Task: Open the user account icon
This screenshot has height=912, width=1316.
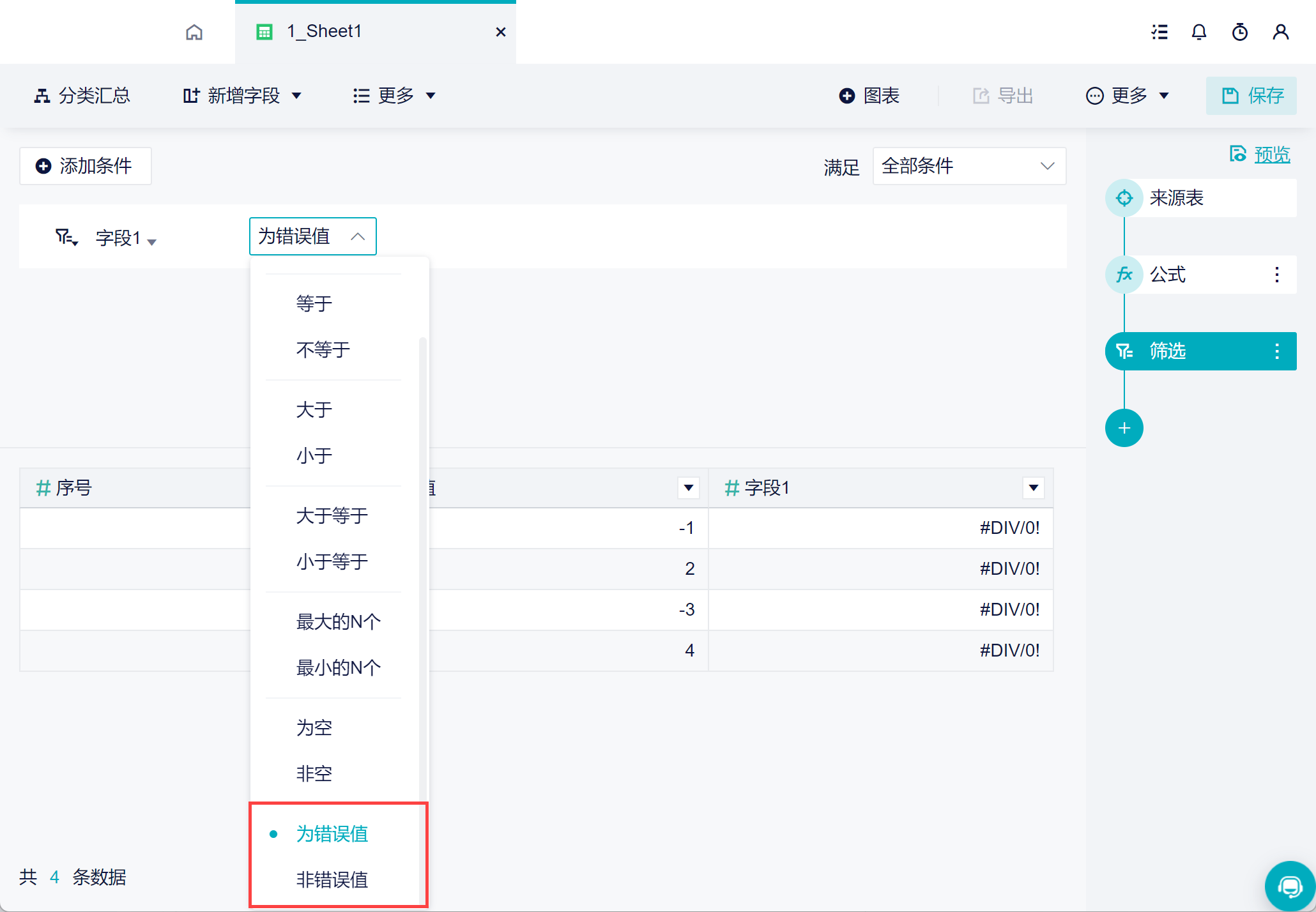Action: pyautogui.click(x=1280, y=32)
